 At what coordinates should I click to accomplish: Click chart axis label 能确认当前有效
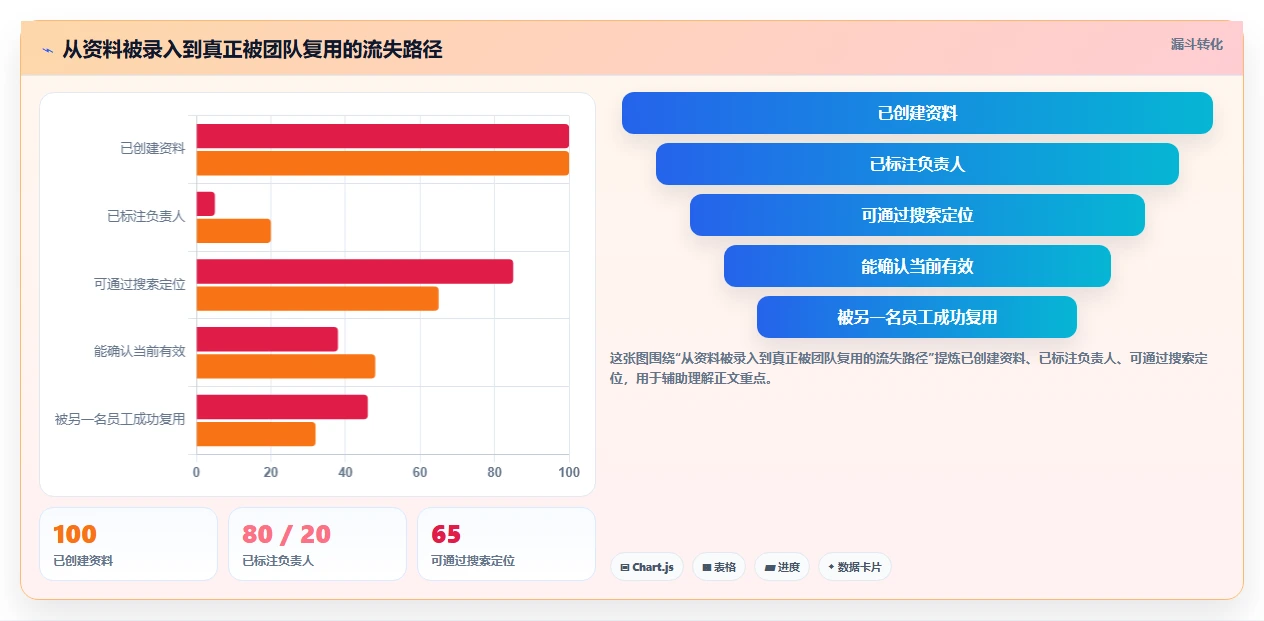click(140, 351)
